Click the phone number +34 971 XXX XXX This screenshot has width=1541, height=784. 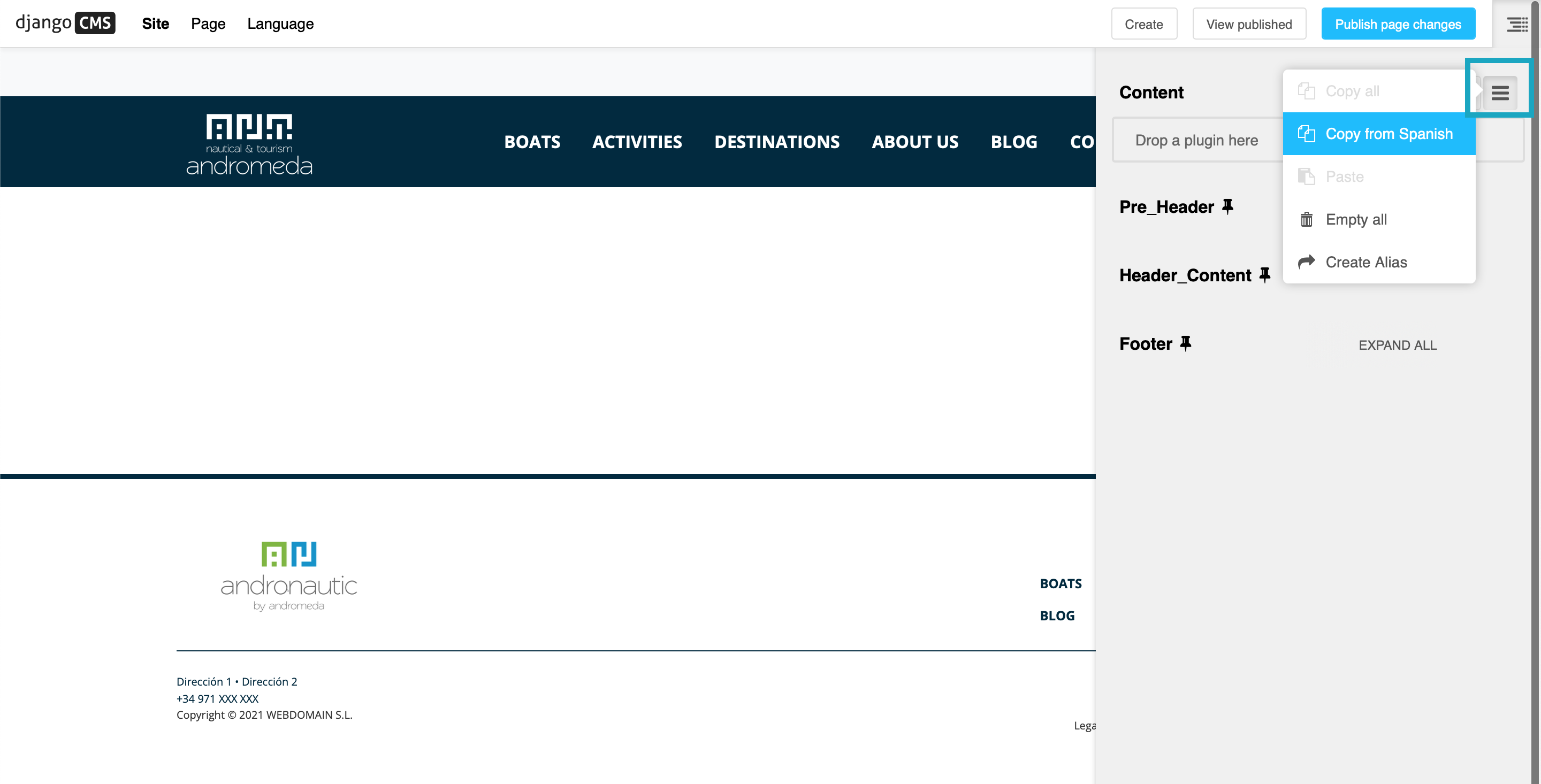(217, 698)
